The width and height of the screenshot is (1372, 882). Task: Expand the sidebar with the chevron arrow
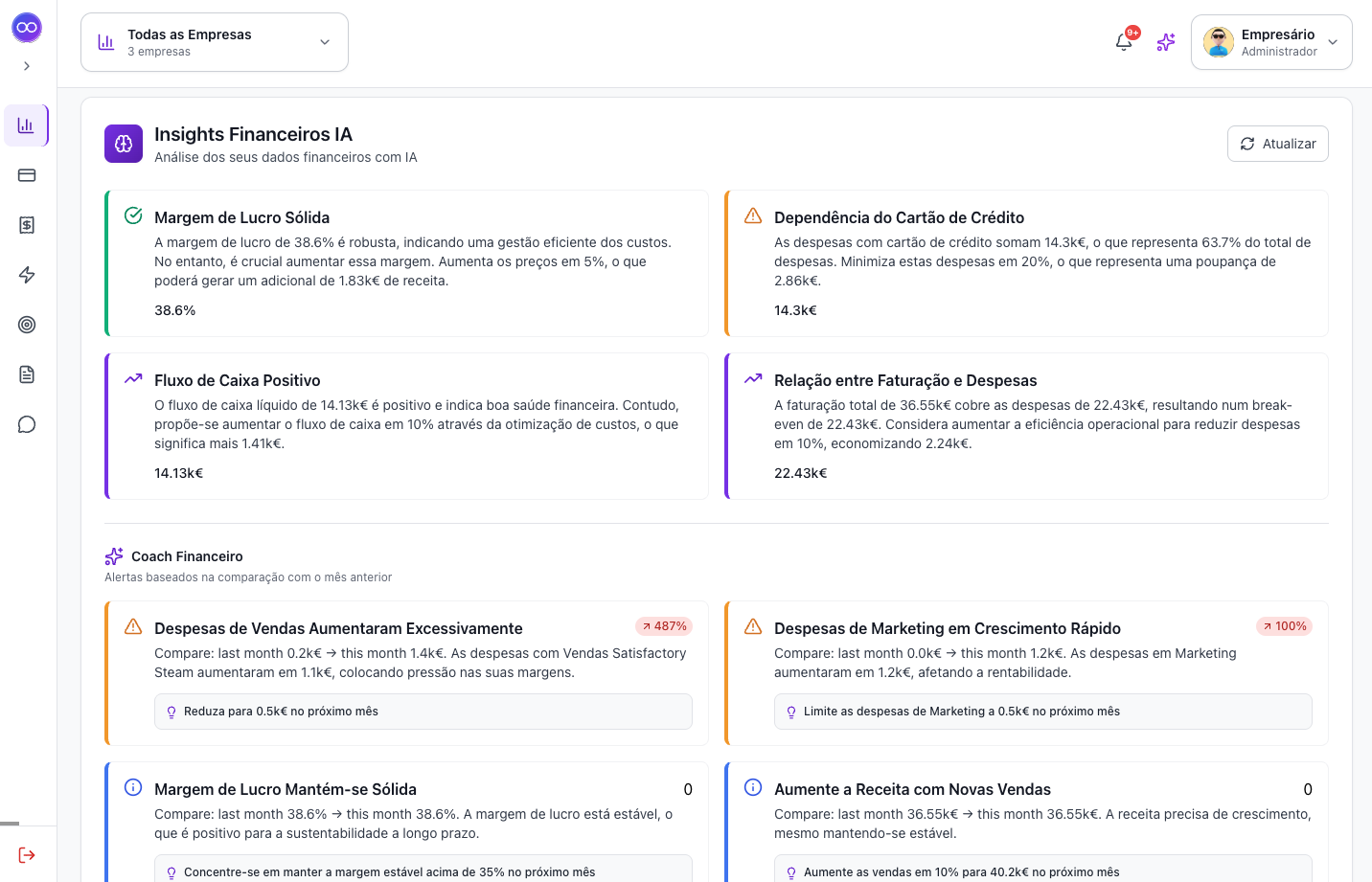click(x=27, y=66)
